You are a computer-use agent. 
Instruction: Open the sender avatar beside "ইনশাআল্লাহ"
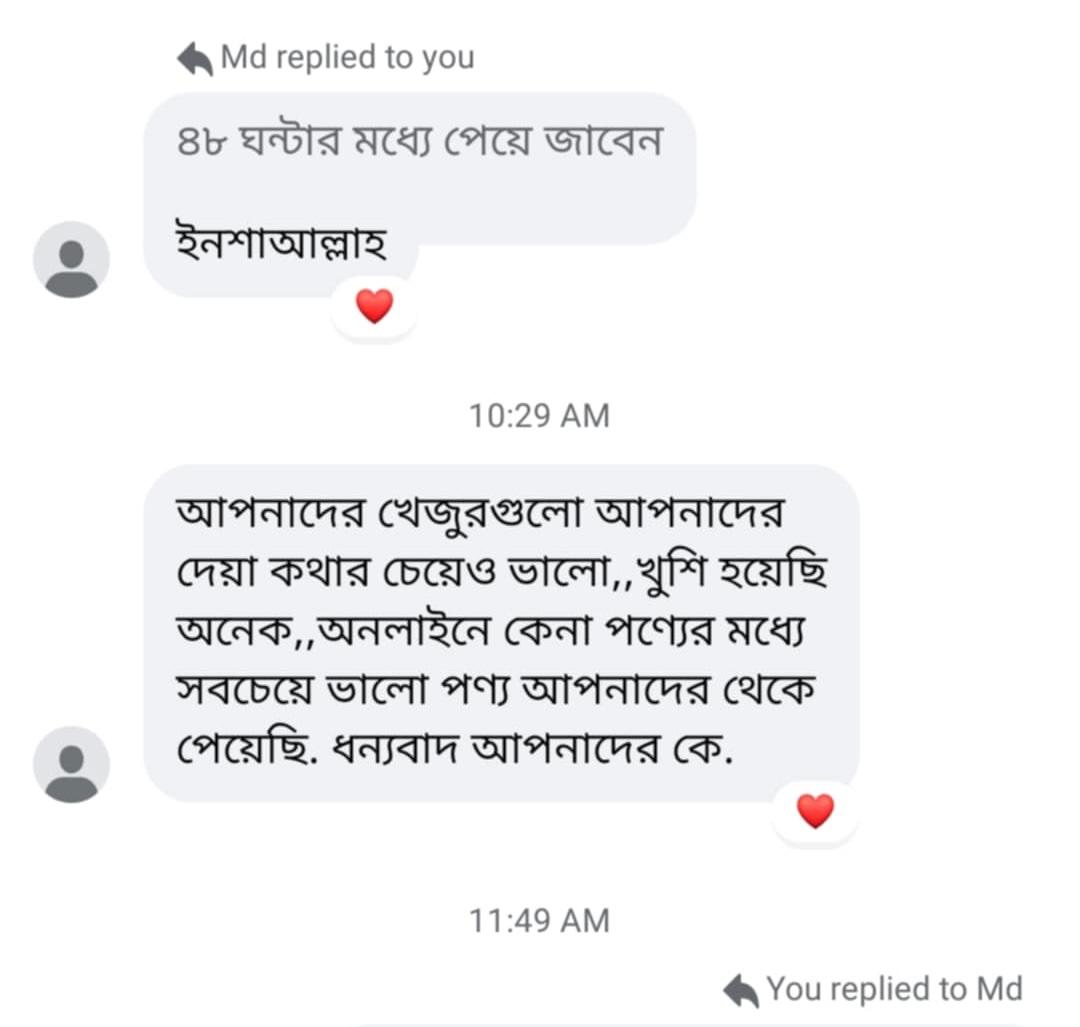pyautogui.click(x=71, y=259)
